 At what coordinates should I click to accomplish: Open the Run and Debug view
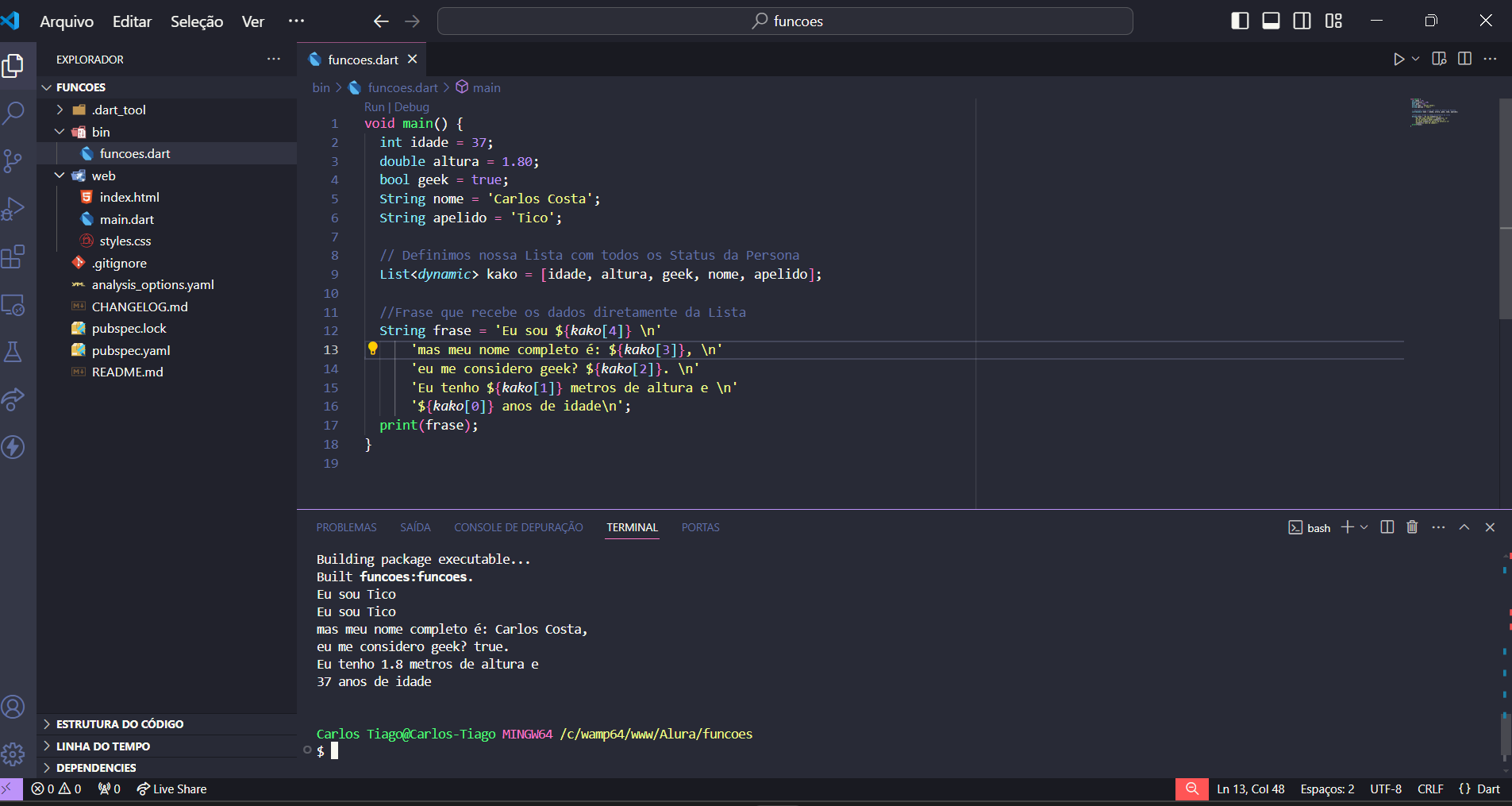pos(13,209)
